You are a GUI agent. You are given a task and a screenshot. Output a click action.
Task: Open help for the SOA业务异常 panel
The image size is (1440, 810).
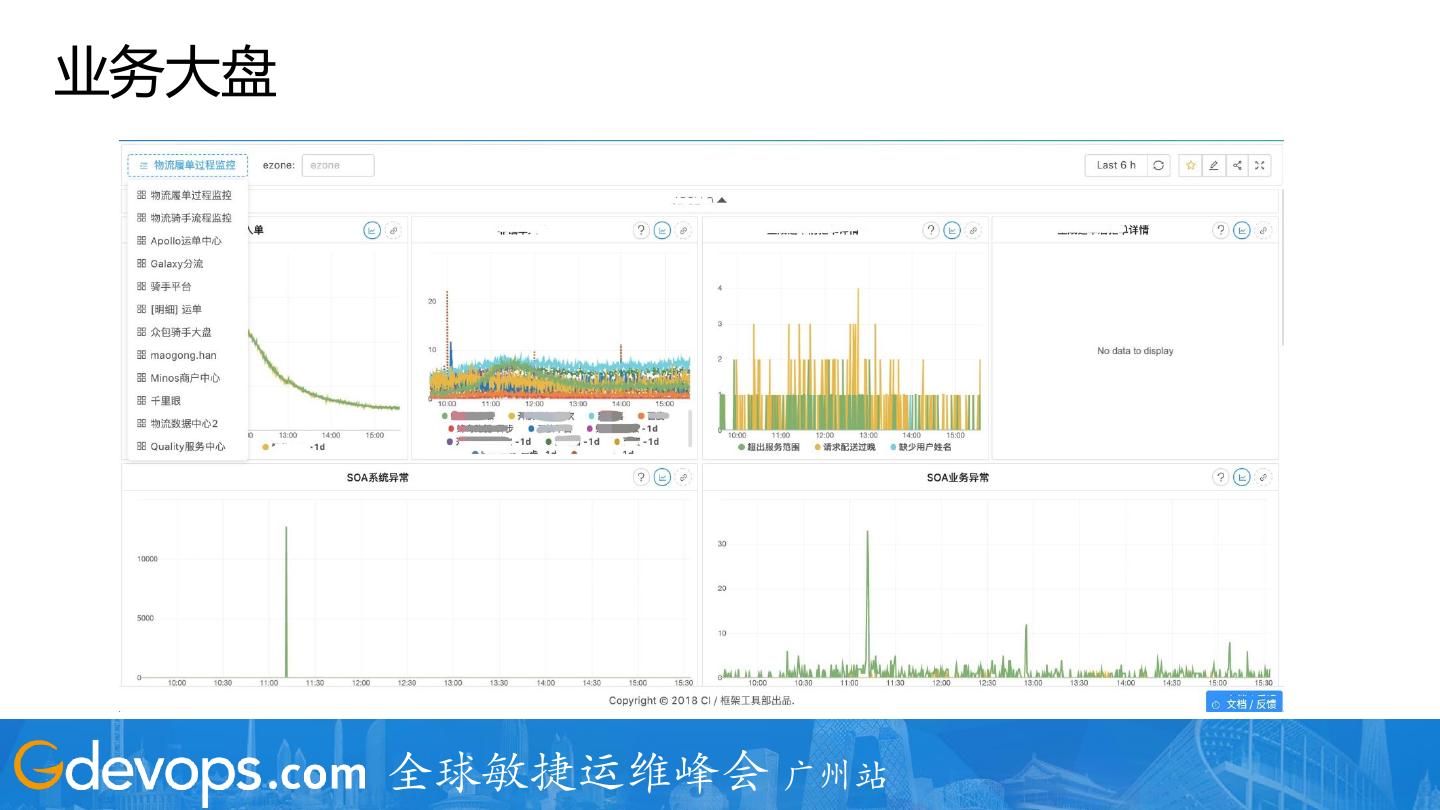1220,477
